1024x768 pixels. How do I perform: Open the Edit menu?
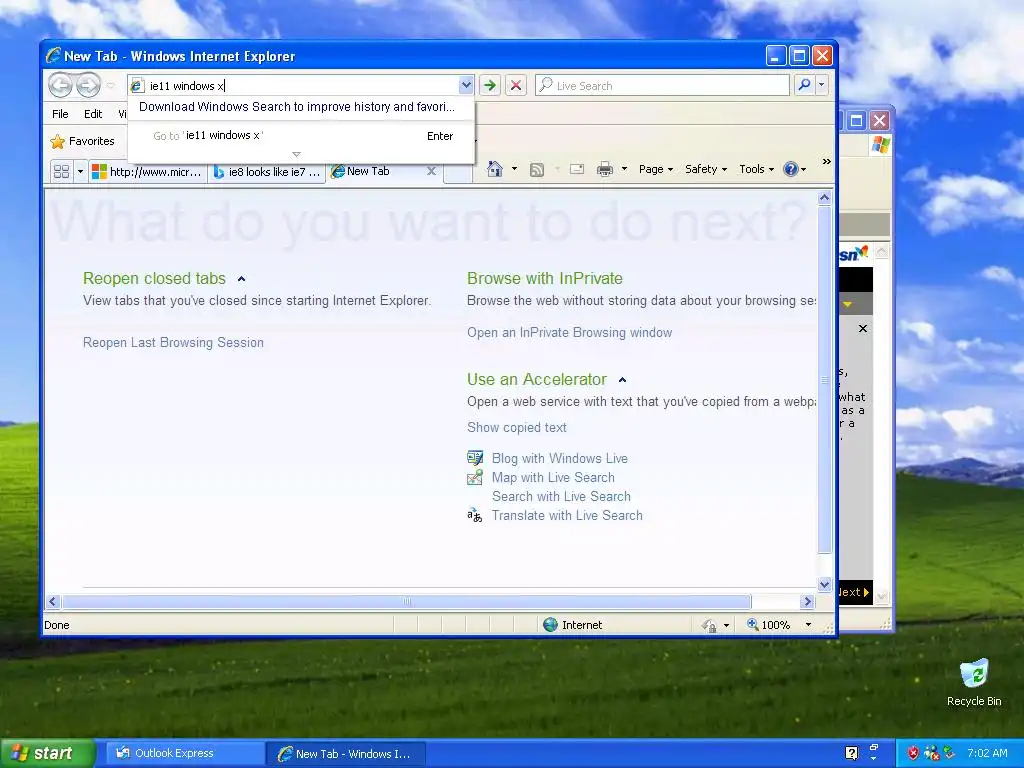[93, 114]
